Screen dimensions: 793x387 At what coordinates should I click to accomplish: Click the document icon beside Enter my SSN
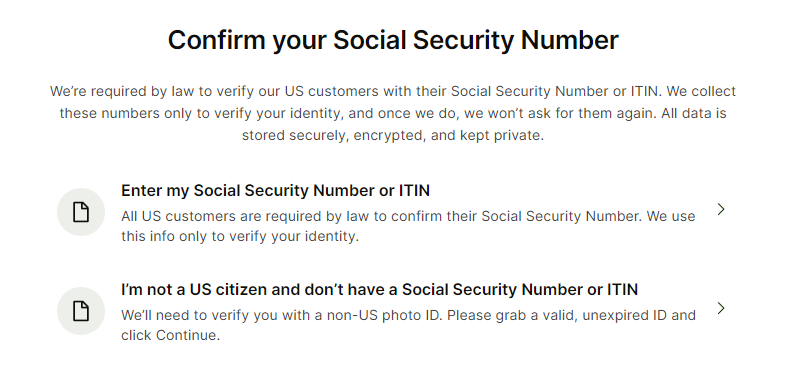click(x=81, y=212)
